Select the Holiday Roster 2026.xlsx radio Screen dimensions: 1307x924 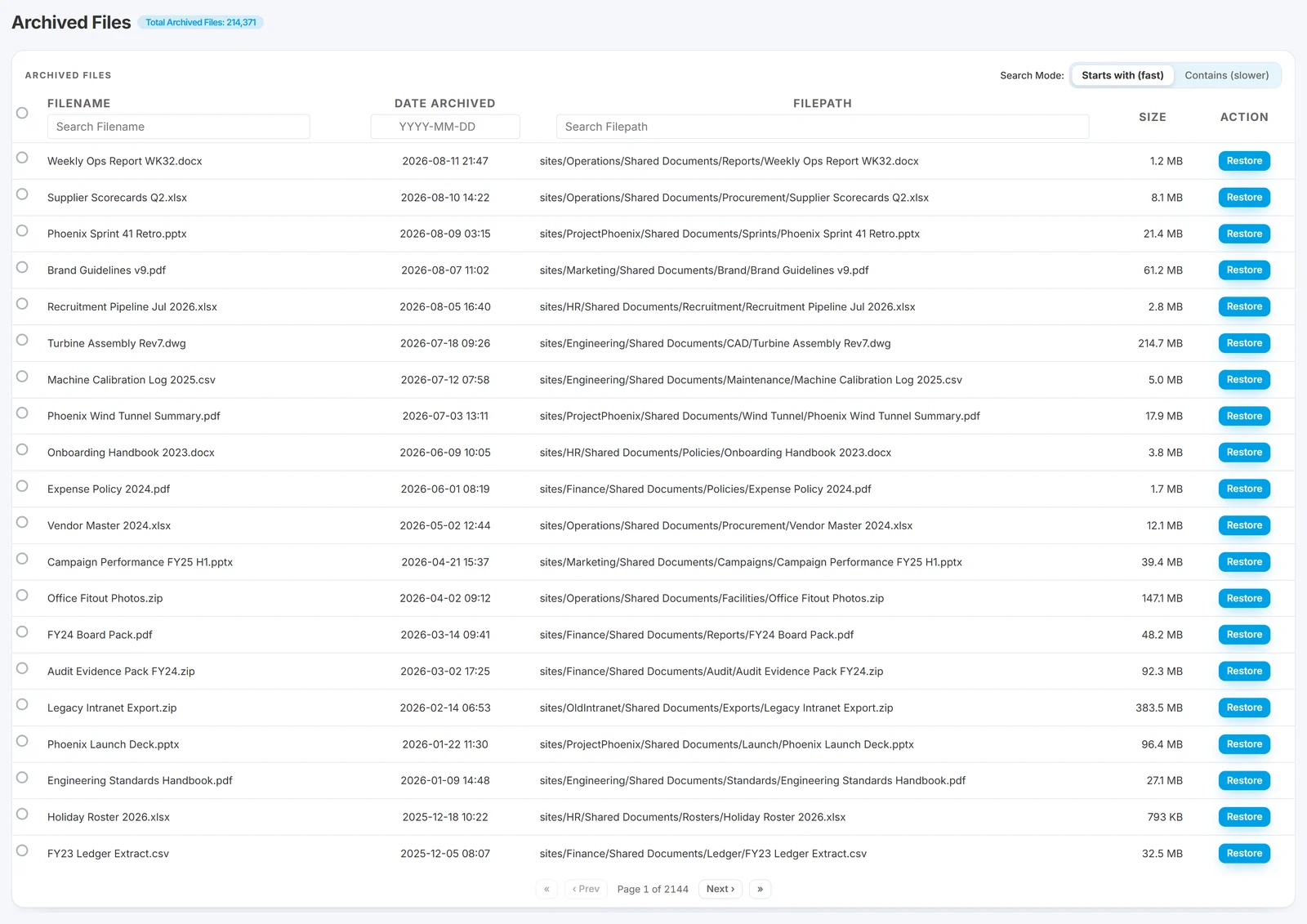click(22, 815)
